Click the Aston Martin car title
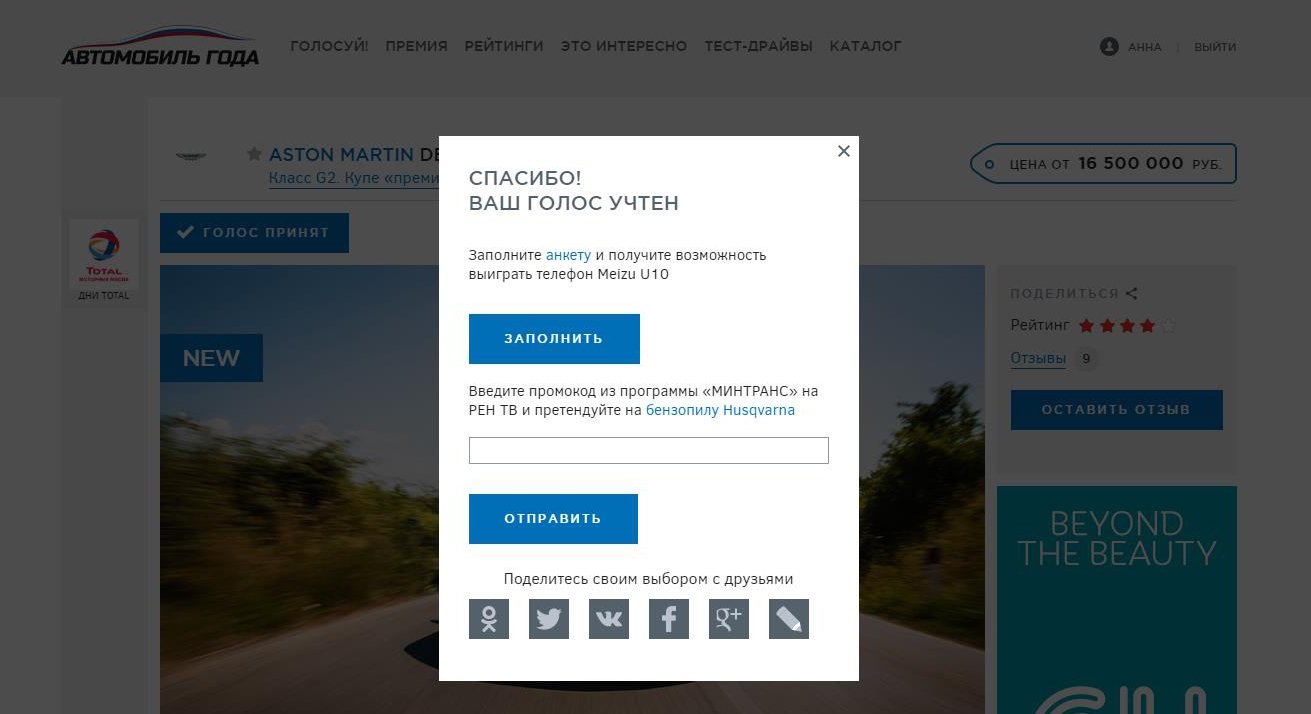 [354, 154]
